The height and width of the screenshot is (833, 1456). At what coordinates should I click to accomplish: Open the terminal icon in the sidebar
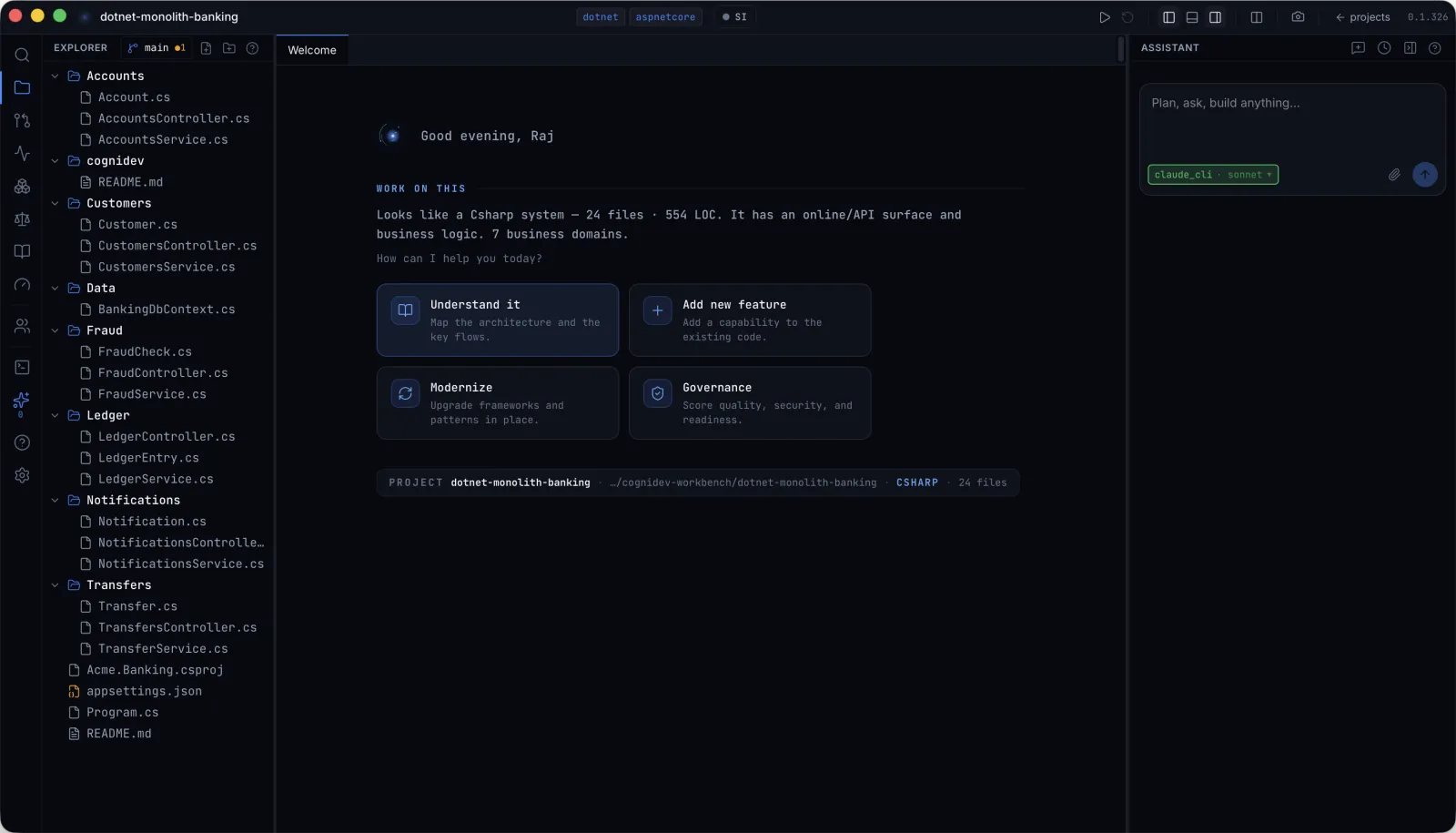(x=22, y=367)
